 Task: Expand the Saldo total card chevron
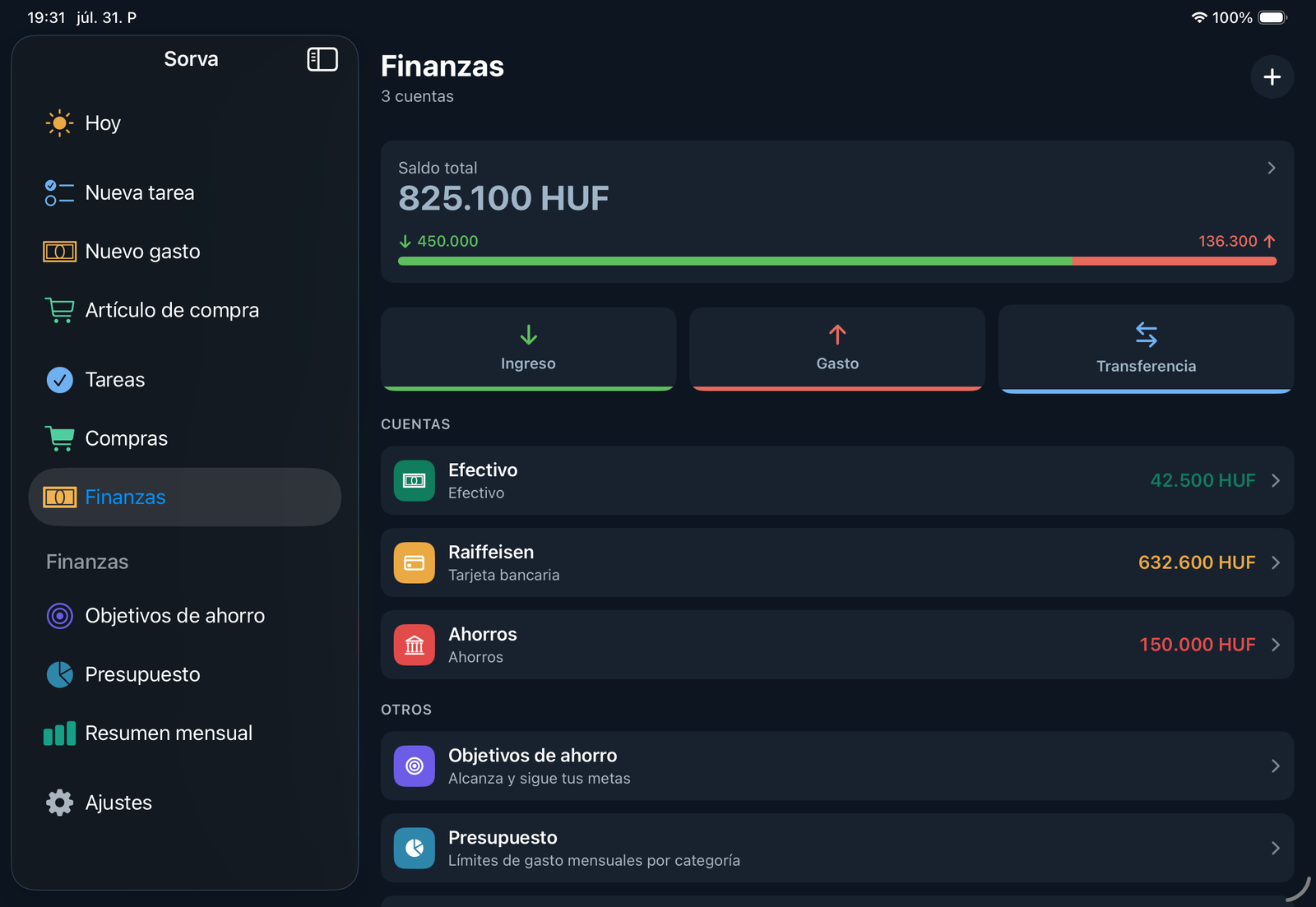(x=1272, y=168)
